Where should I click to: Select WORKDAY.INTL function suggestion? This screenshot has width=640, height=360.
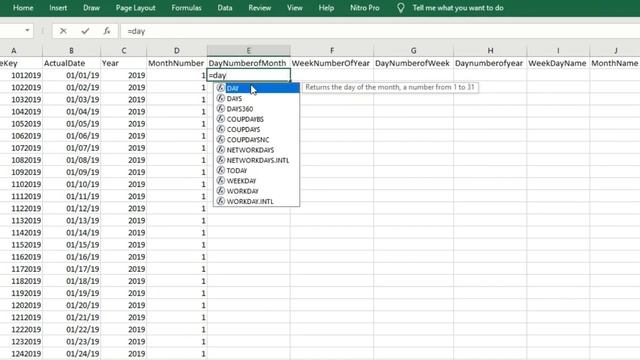(257, 201)
